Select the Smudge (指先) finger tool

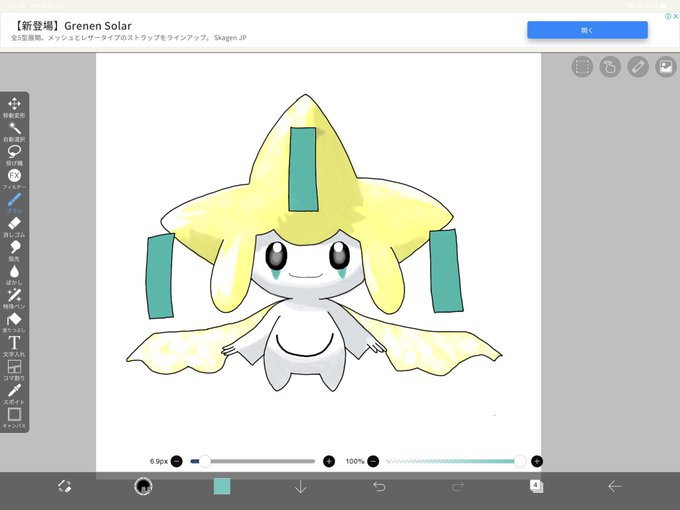click(14, 251)
